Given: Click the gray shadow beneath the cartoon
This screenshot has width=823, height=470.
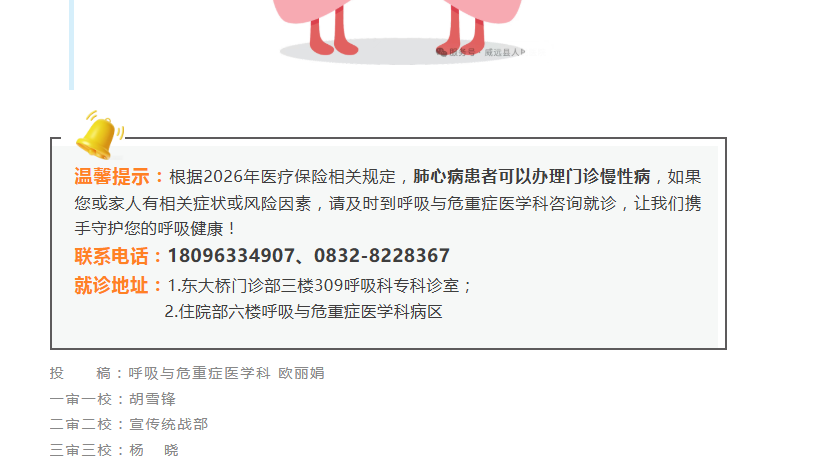Looking at the screenshot, I should pyautogui.click(x=403, y=53).
